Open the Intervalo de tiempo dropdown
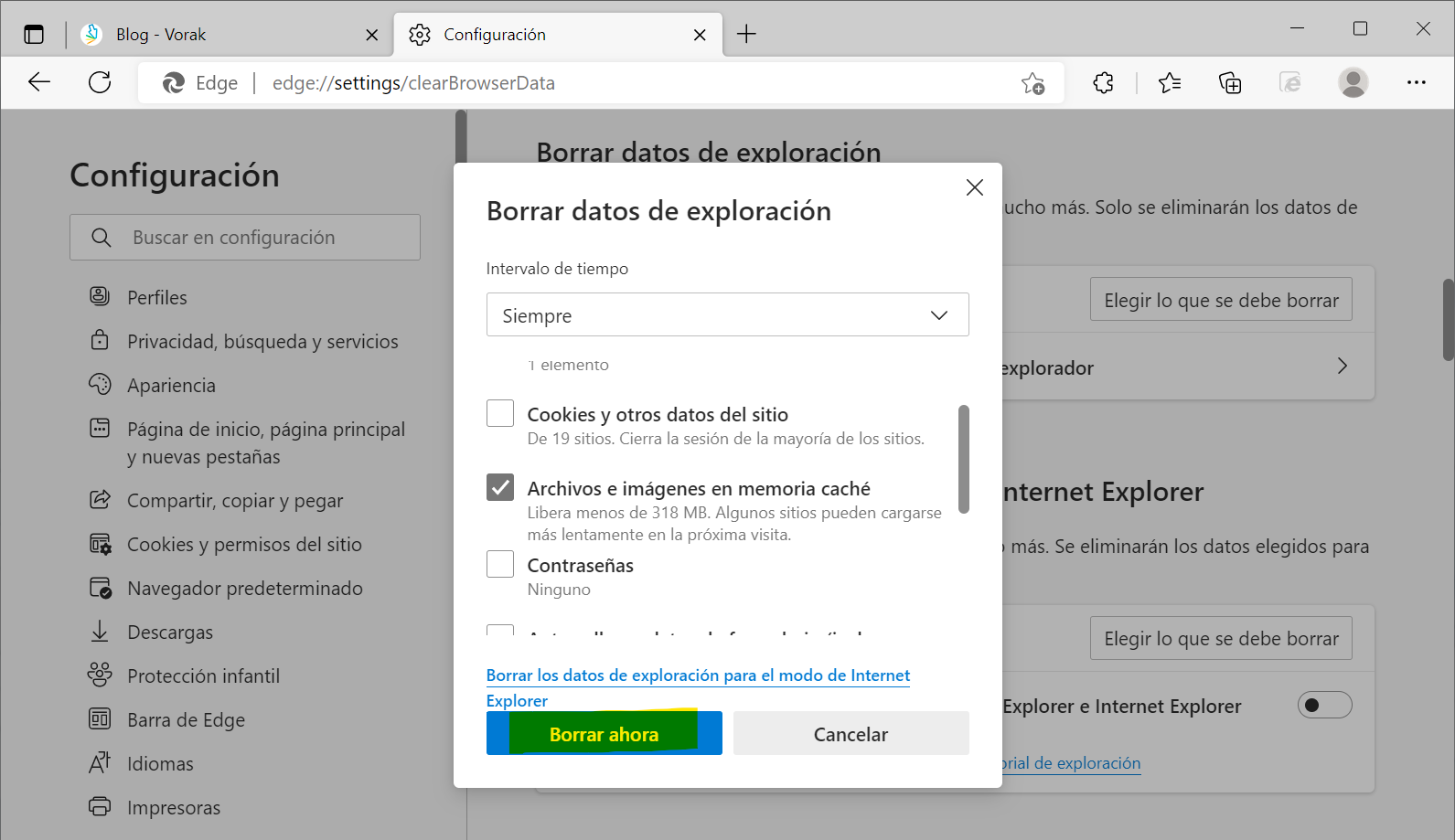This screenshot has width=1455, height=840. pyautogui.click(x=727, y=314)
